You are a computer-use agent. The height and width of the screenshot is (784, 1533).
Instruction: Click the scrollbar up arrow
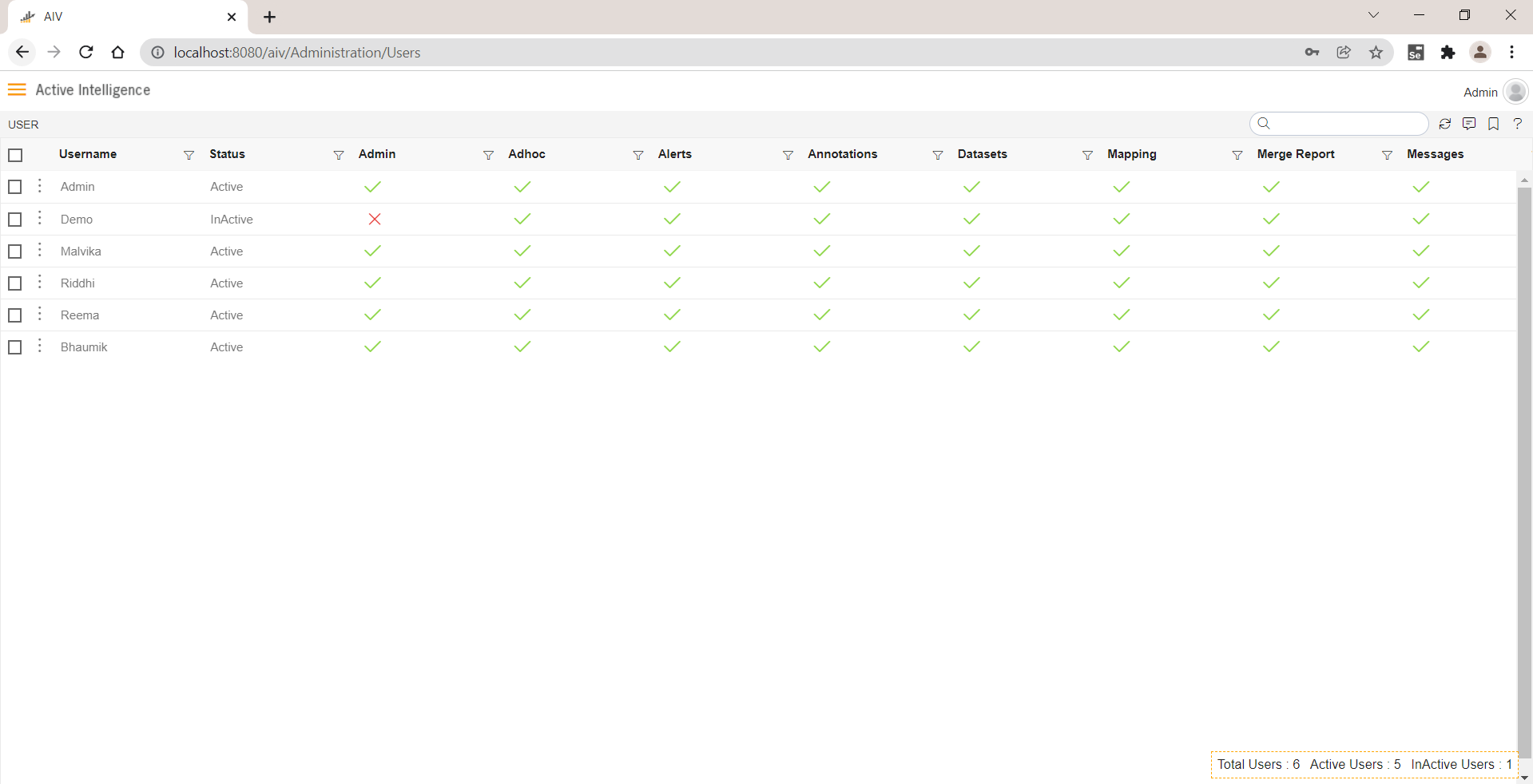coord(1524,180)
